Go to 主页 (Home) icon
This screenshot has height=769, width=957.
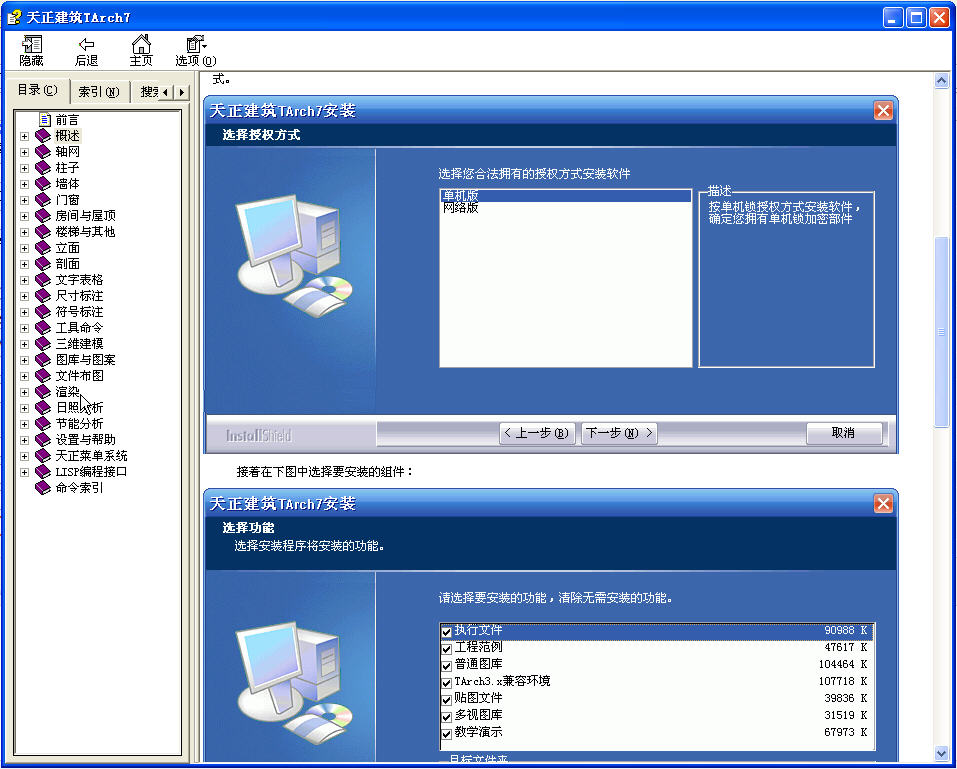[141, 50]
